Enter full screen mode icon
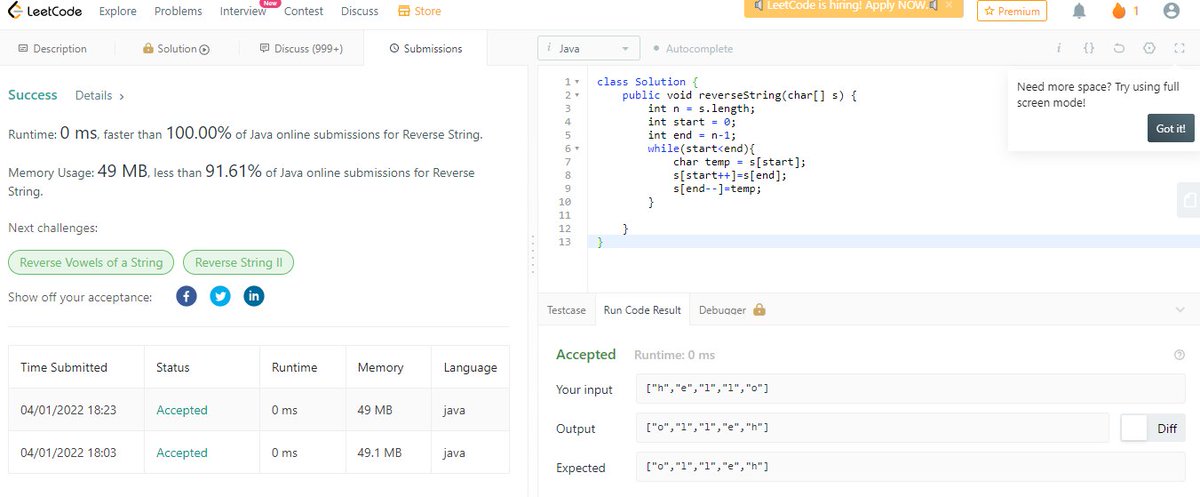Screen dimensions: 1200x497 point(1178,48)
